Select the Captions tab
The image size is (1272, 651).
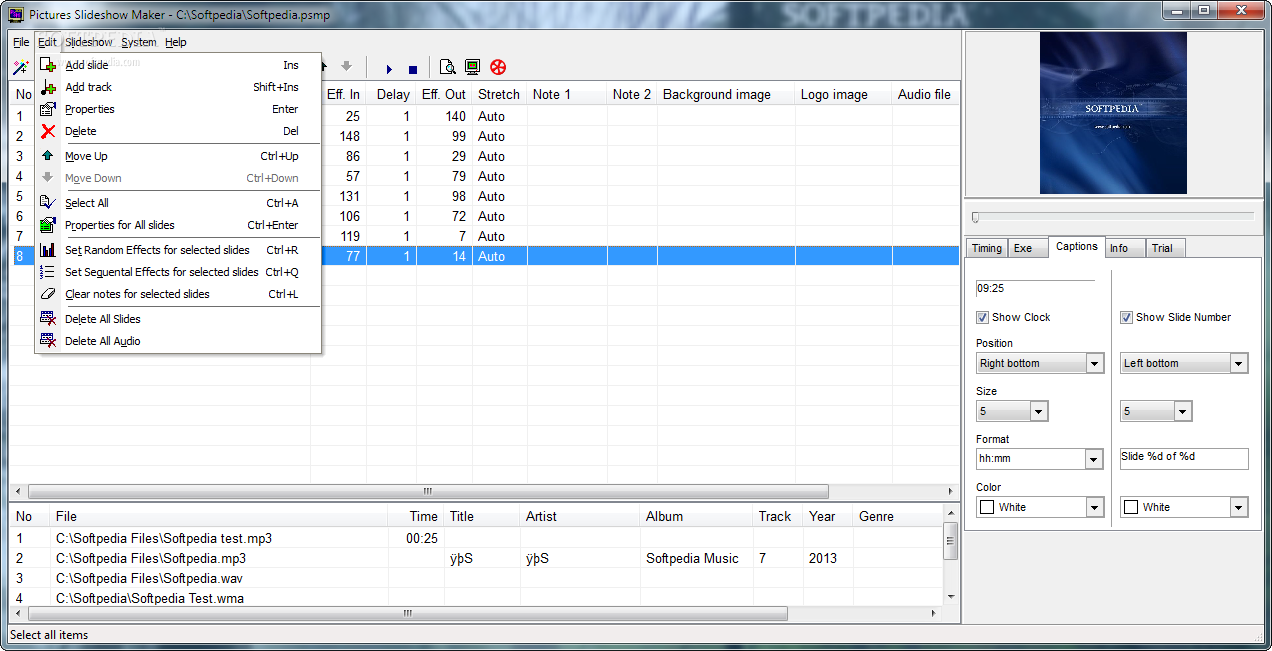(1076, 246)
